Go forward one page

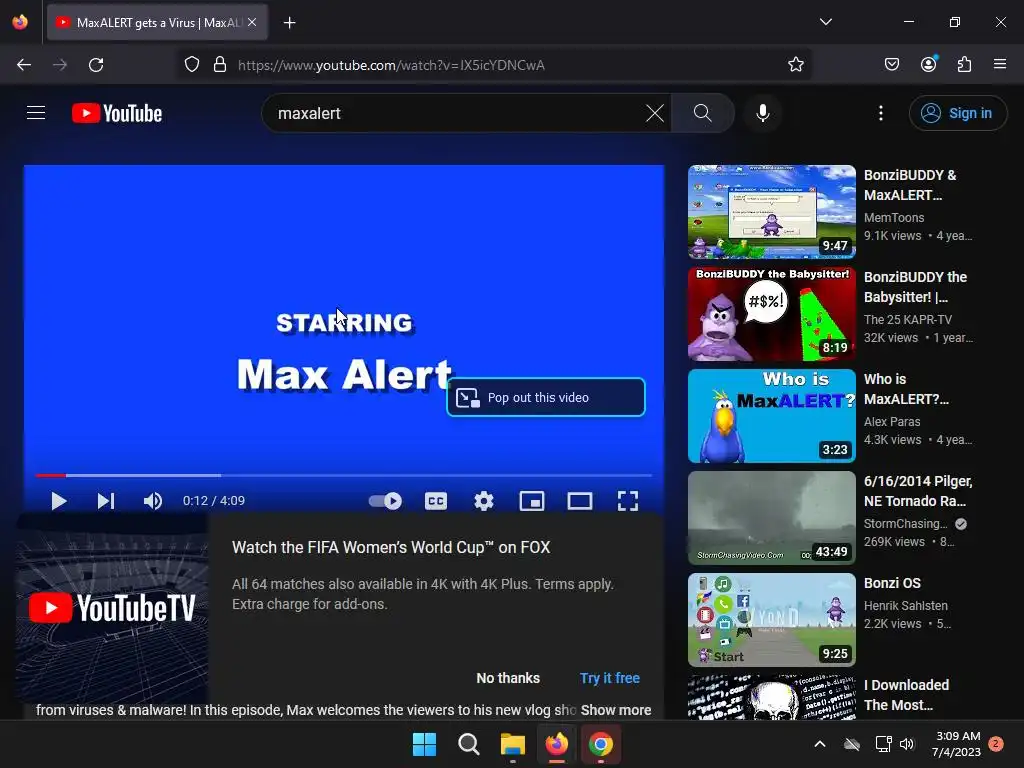pos(60,65)
